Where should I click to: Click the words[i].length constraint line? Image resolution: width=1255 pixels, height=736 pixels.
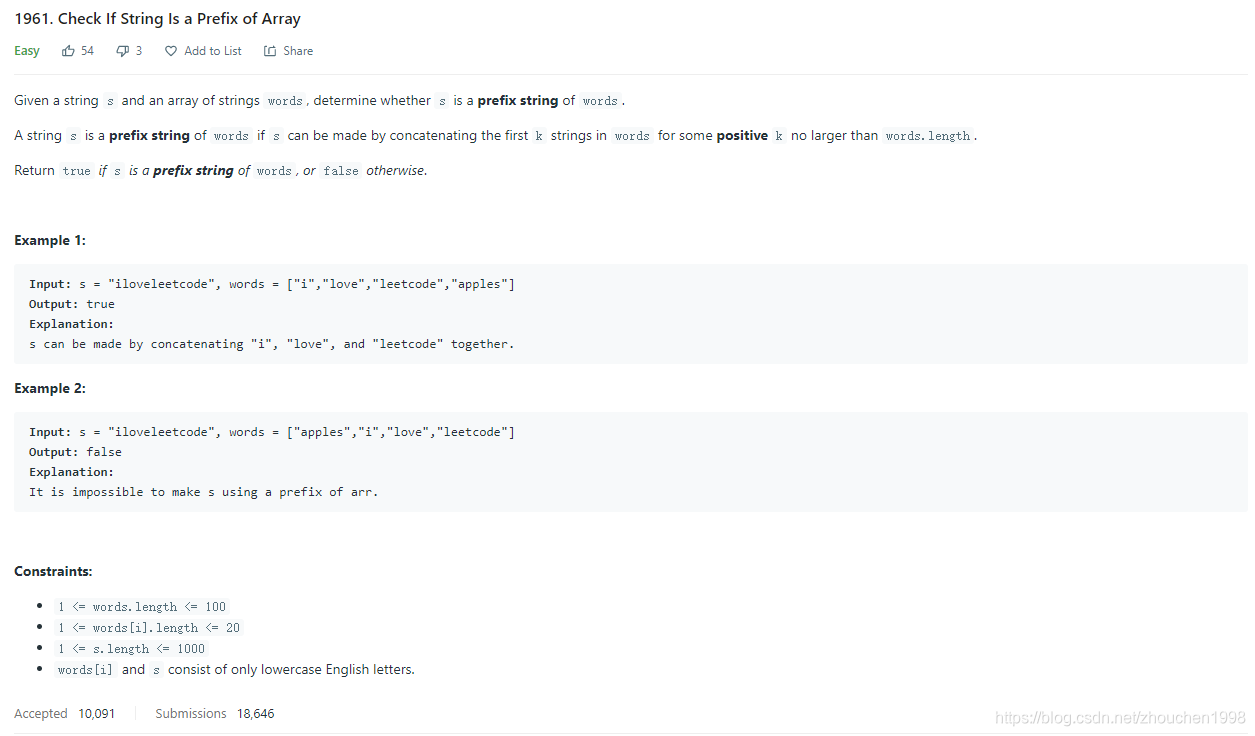click(x=149, y=628)
